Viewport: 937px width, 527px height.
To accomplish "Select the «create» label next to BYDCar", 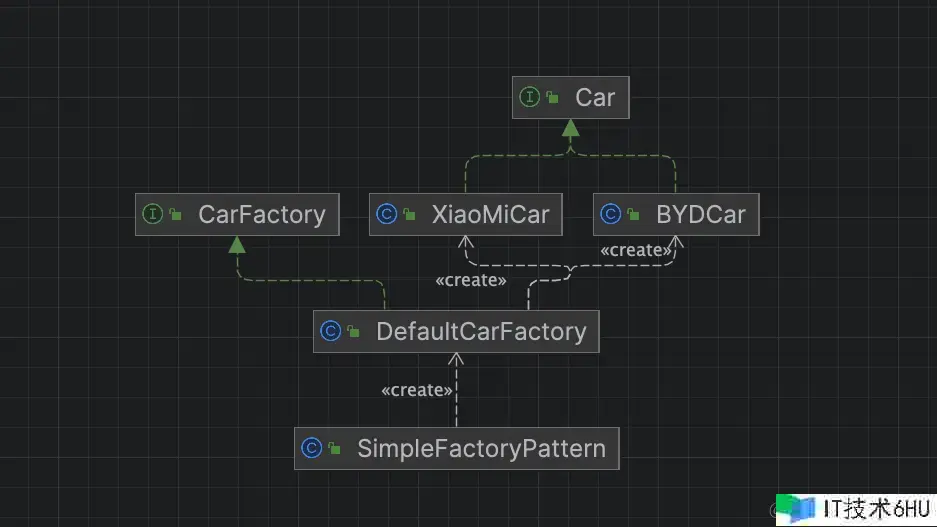I will tap(635, 250).
